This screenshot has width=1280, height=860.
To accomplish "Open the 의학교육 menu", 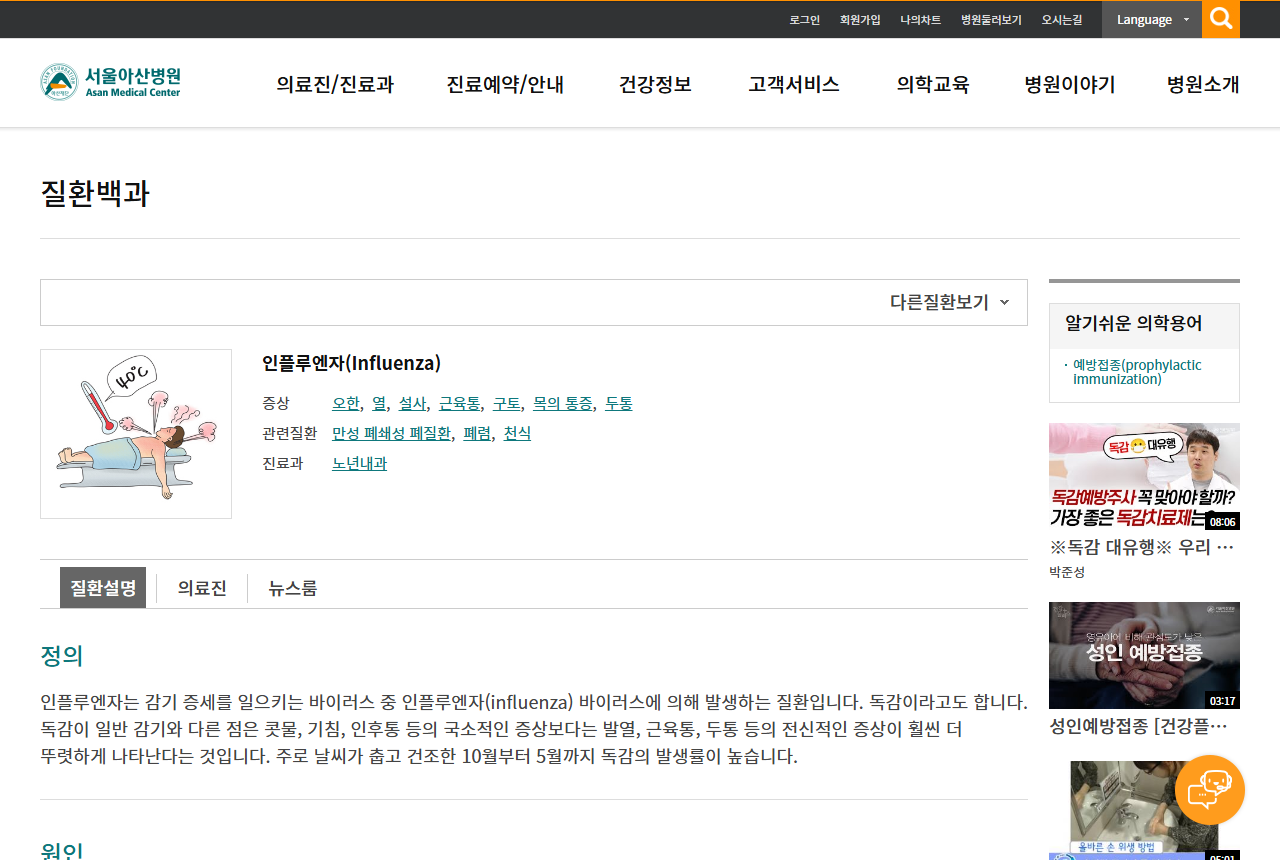I will click(x=933, y=84).
